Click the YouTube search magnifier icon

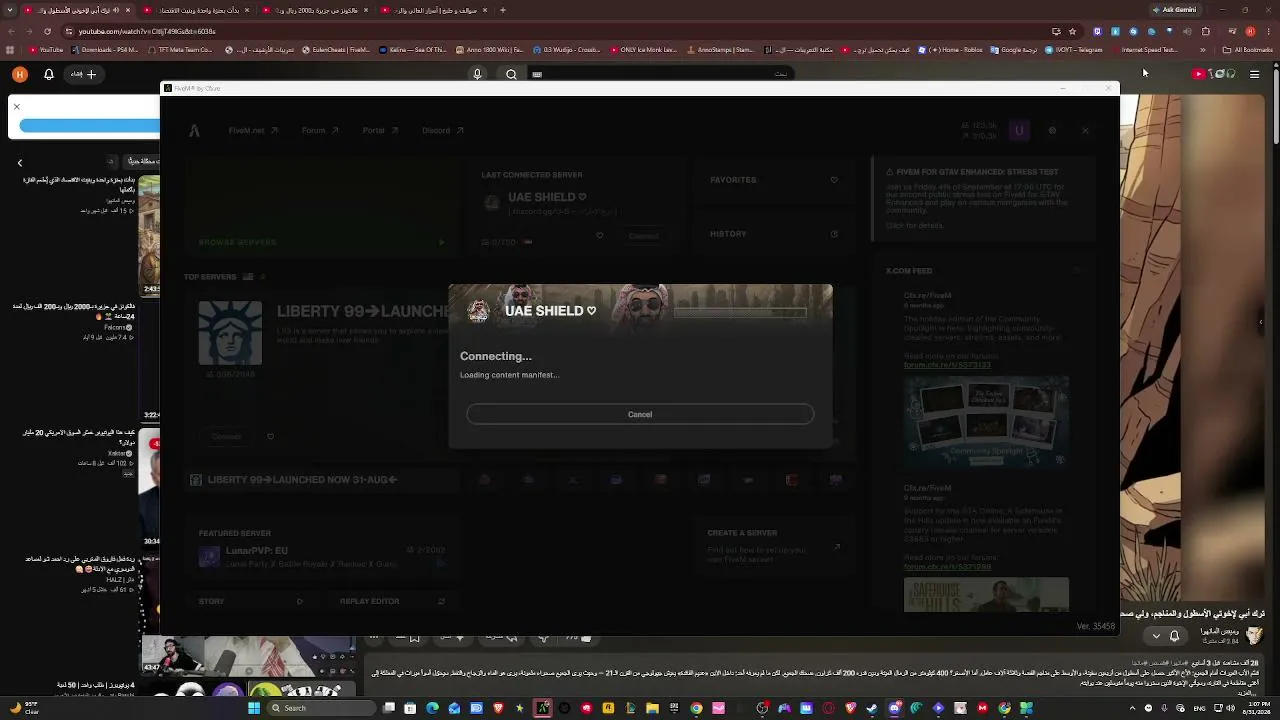[511, 74]
